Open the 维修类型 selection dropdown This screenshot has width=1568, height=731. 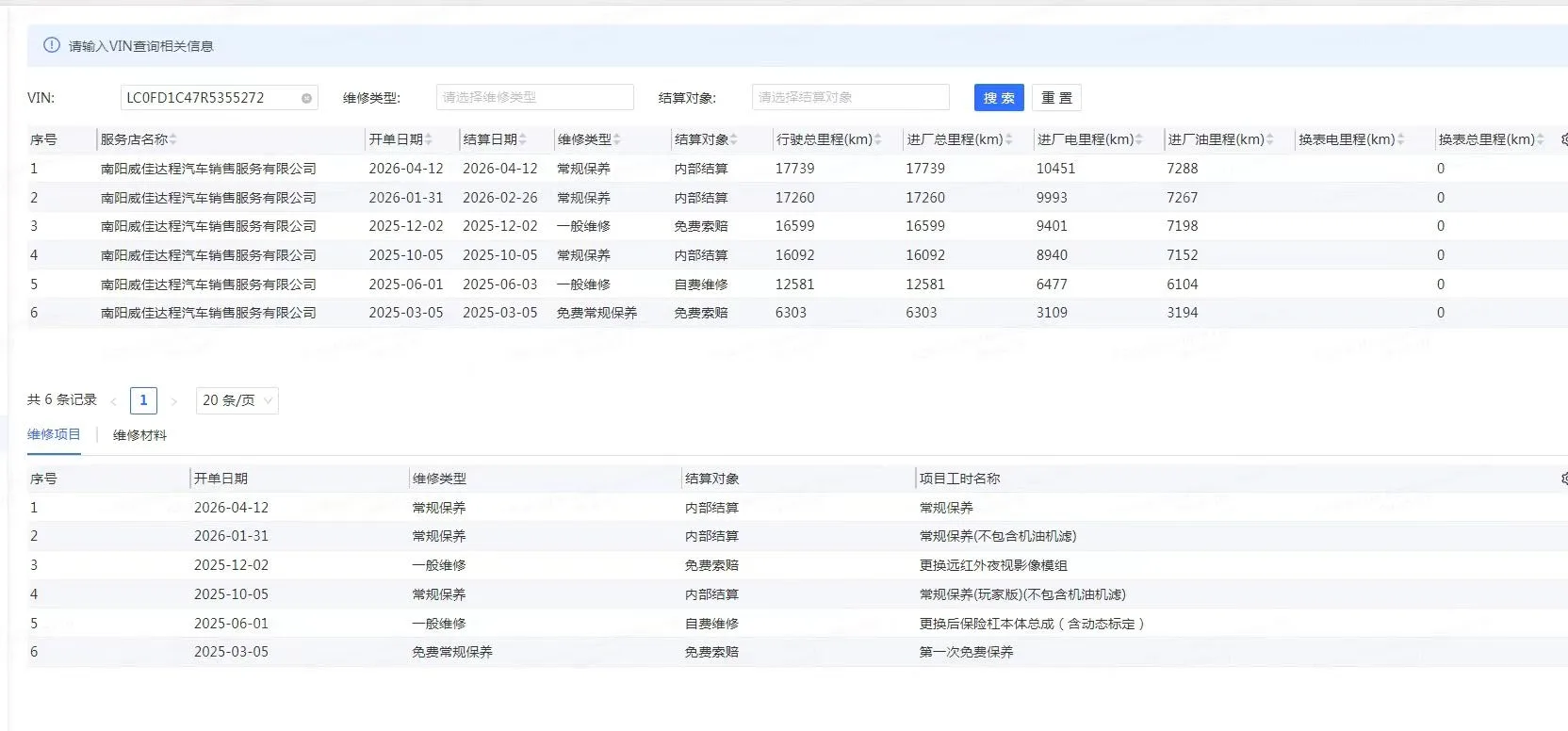534,97
